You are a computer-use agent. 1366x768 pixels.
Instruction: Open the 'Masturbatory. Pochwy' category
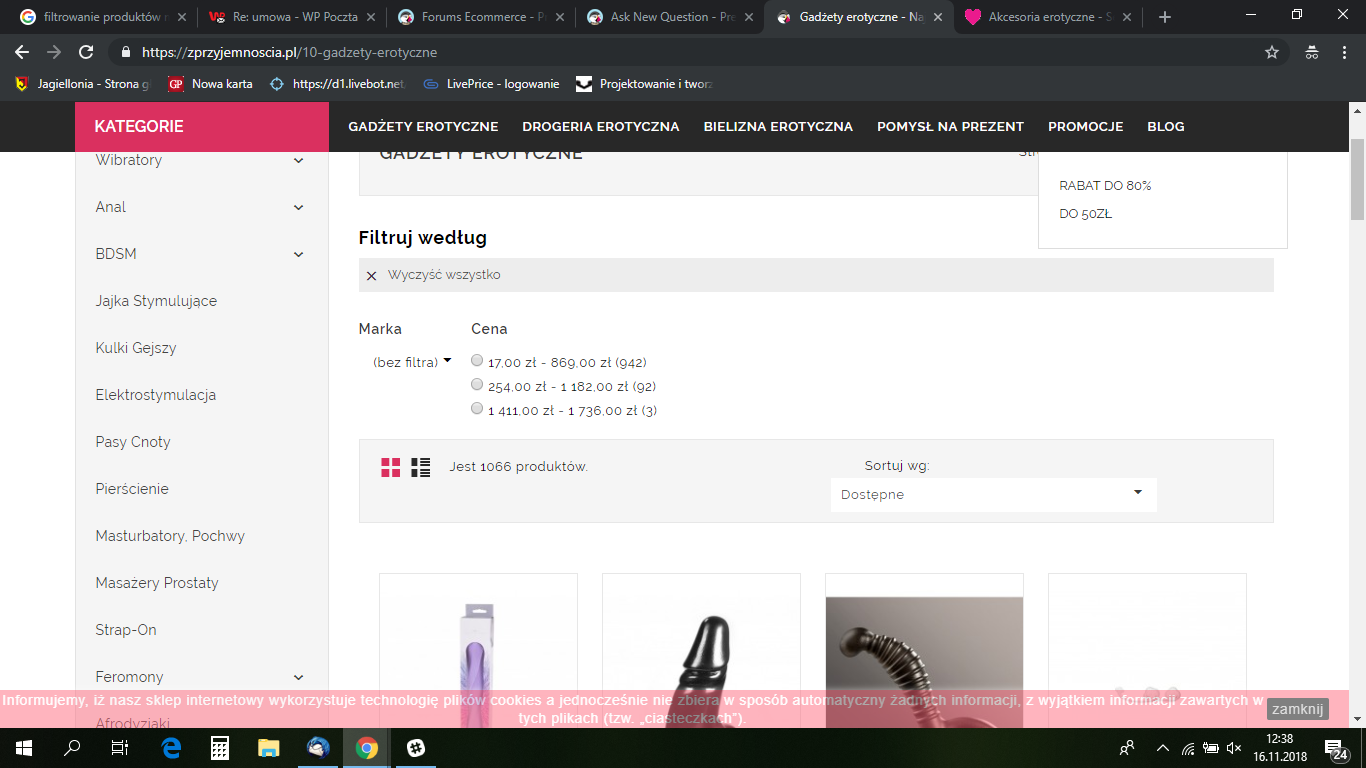click(170, 536)
